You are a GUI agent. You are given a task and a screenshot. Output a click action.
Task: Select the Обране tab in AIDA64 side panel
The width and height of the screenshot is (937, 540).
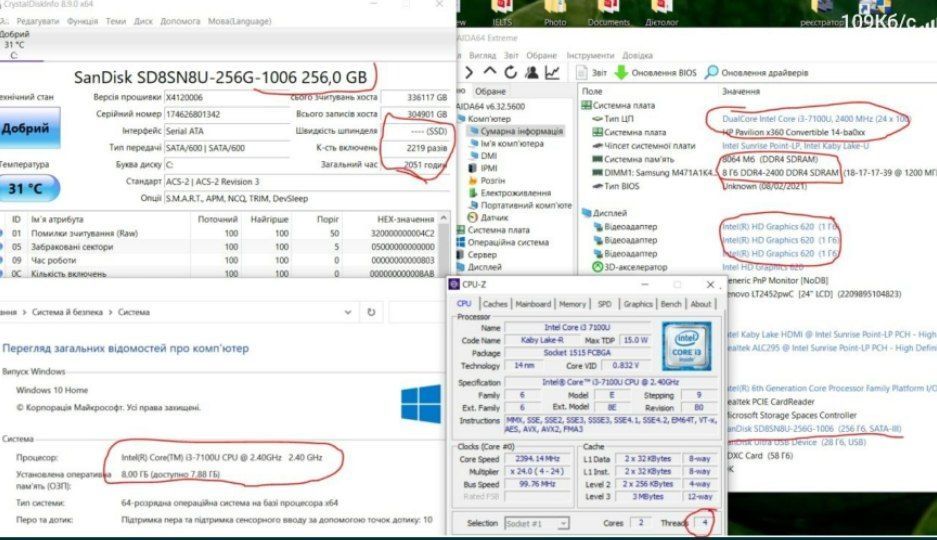pyautogui.click(x=491, y=91)
